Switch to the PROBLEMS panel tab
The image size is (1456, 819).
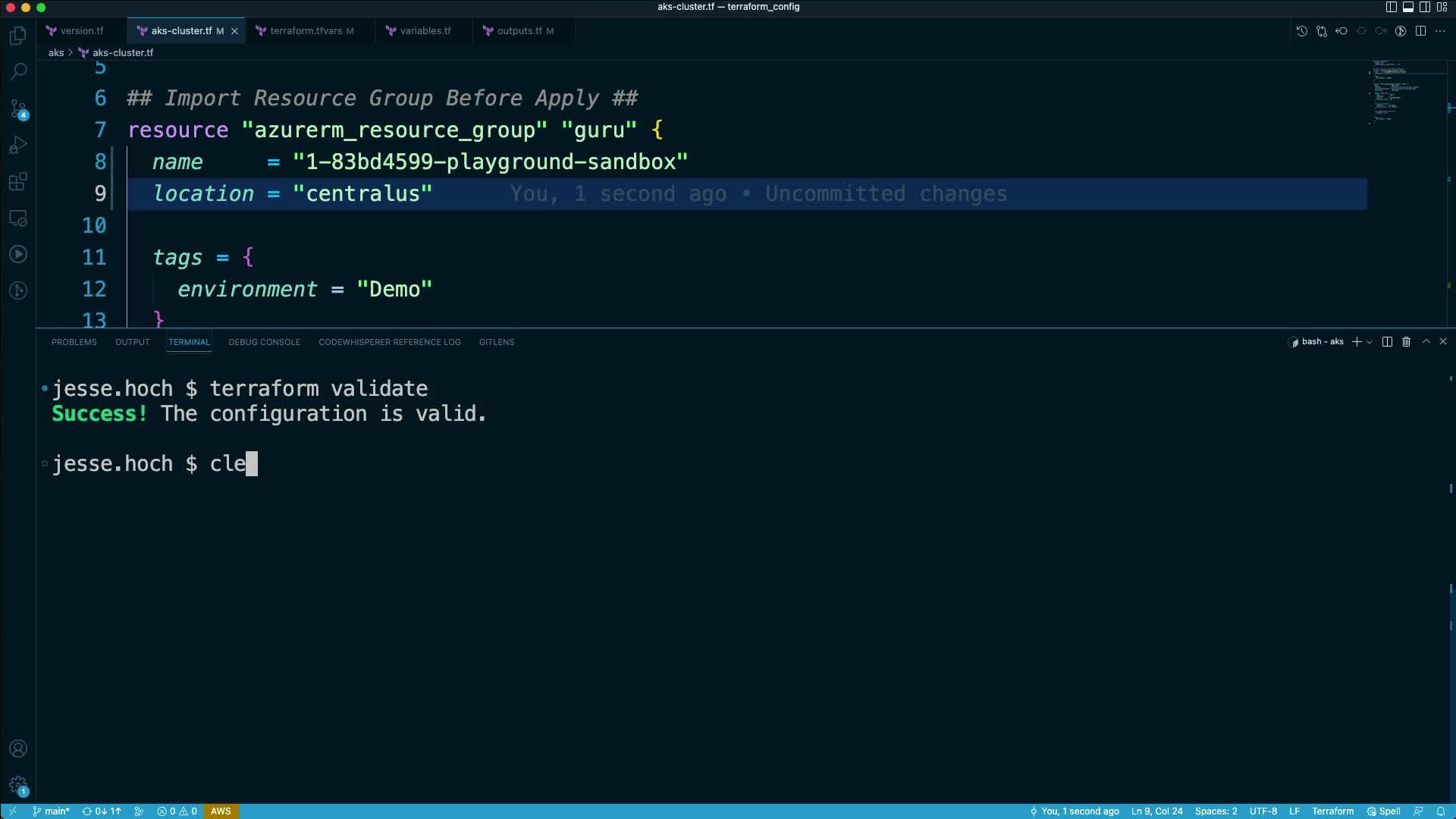74,342
